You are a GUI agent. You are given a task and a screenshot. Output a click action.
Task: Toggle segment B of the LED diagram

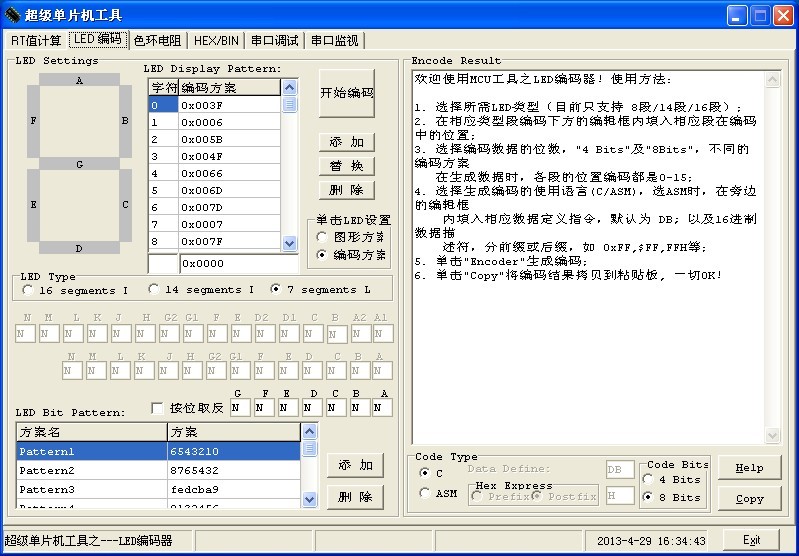tap(125, 121)
